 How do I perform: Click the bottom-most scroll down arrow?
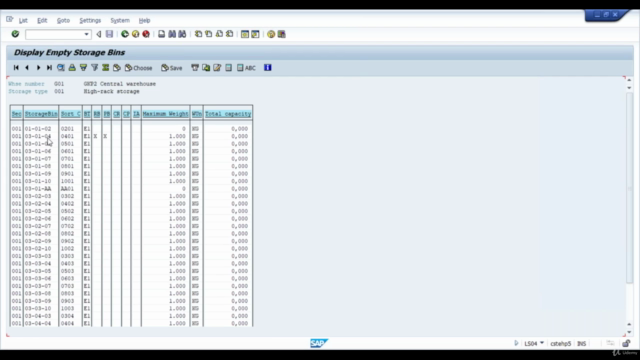[629, 332]
